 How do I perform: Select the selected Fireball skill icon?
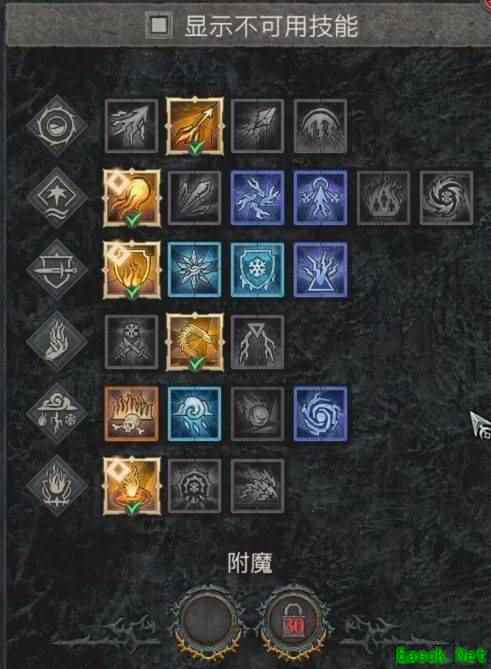pyautogui.click(x=132, y=198)
